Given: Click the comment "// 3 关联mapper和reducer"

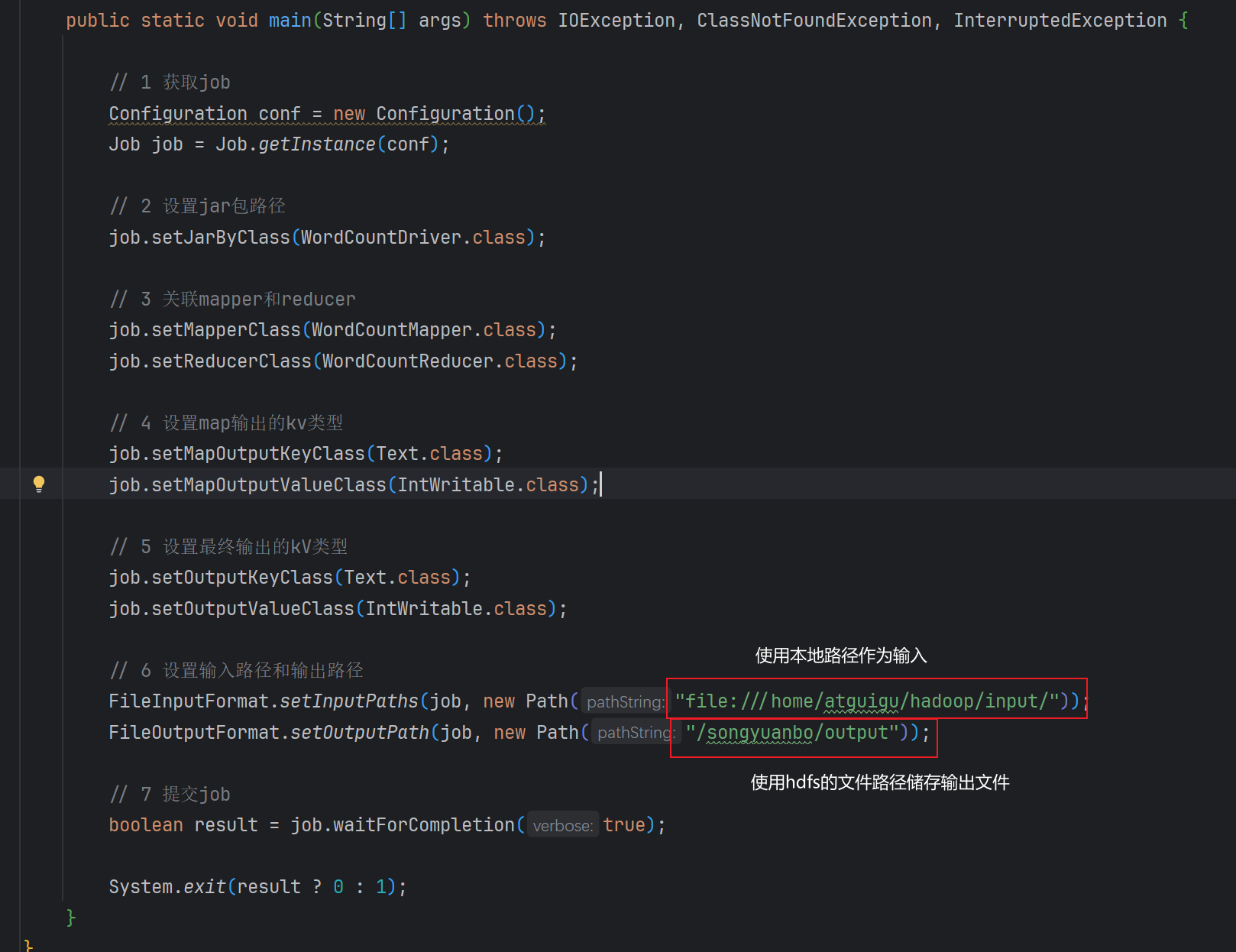Looking at the screenshot, I should click(232, 300).
